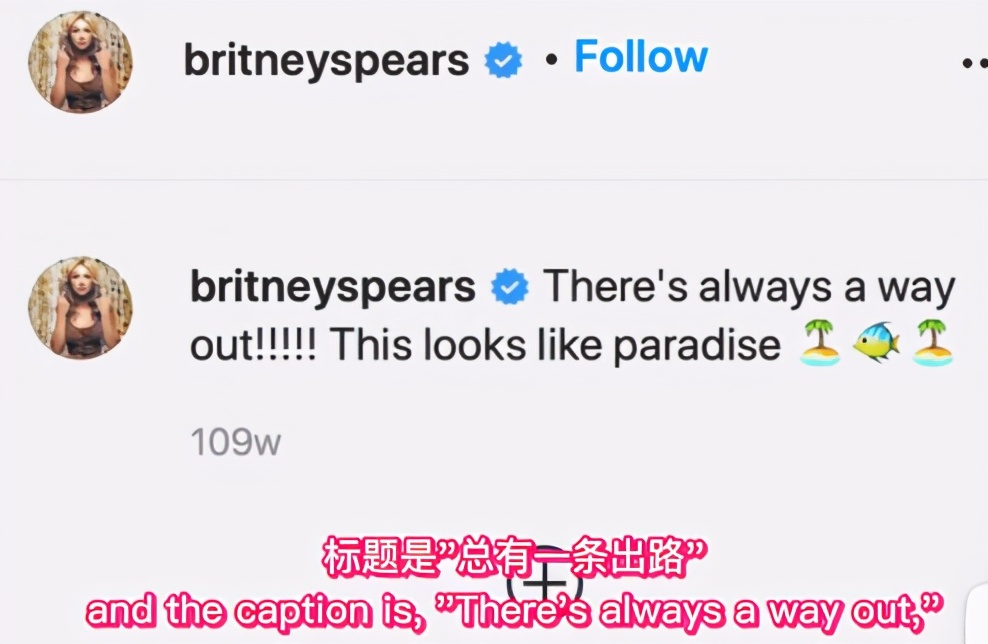Select the English subtitle starting "and the caption is"
Screen dimensions: 988x644
click(x=515, y=611)
